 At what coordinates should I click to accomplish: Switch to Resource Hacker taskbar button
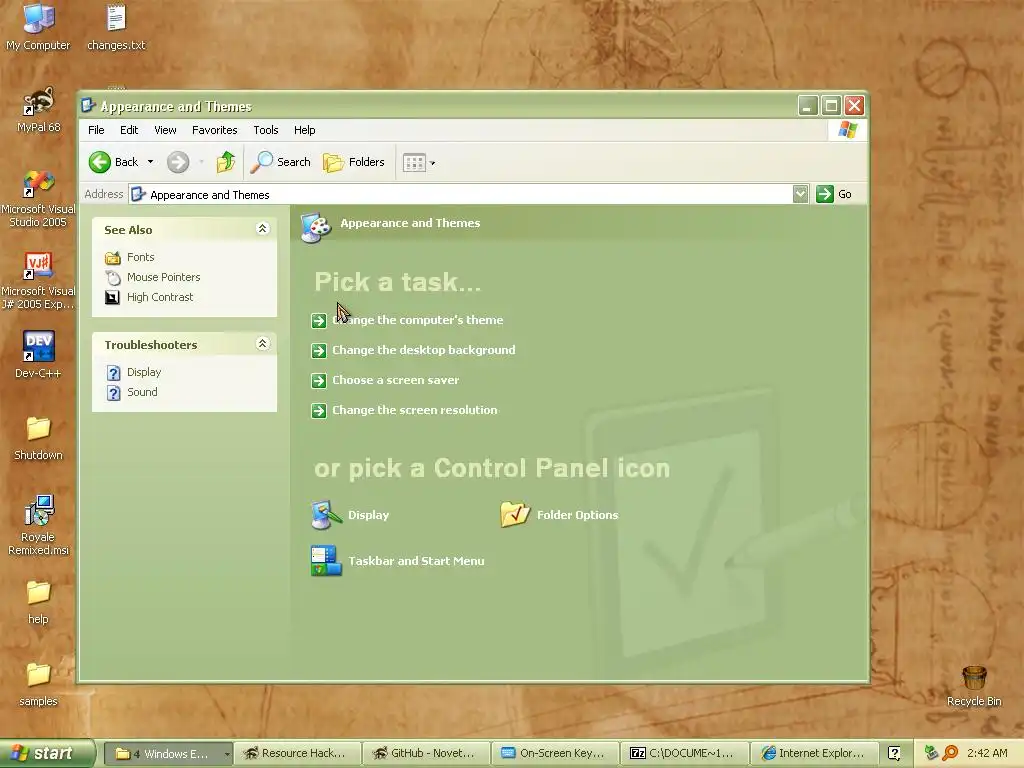(x=297, y=754)
